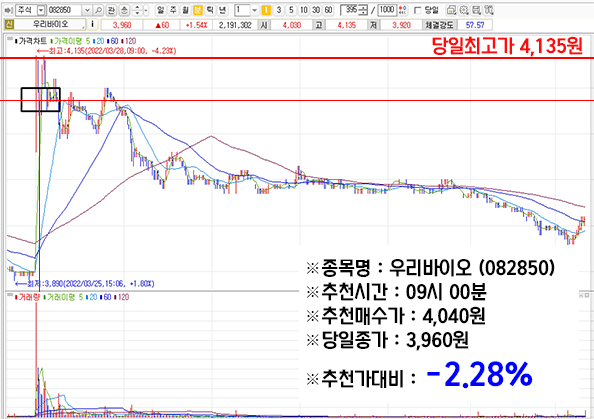Click the i information icon
This screenshot has width=594, height=419.
[x=92, y=25]
